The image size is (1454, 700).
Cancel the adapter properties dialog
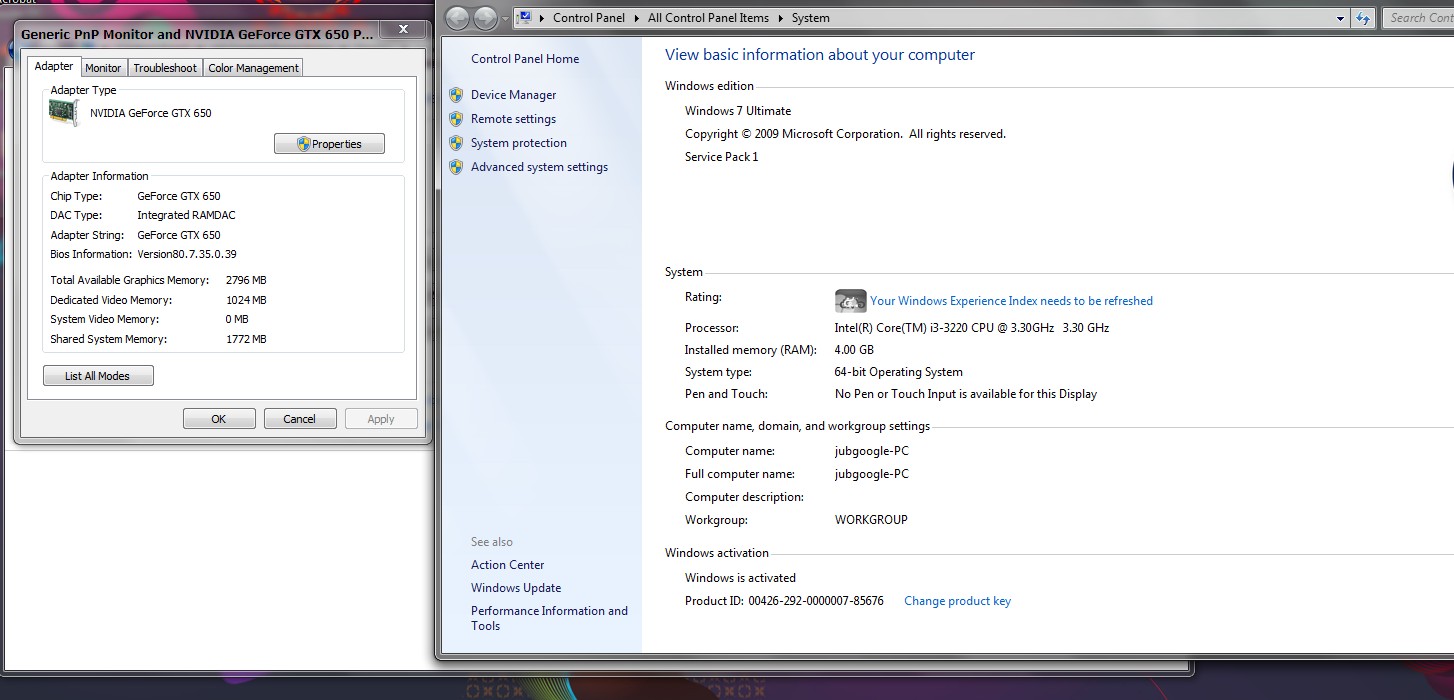(x=300, y=419)
